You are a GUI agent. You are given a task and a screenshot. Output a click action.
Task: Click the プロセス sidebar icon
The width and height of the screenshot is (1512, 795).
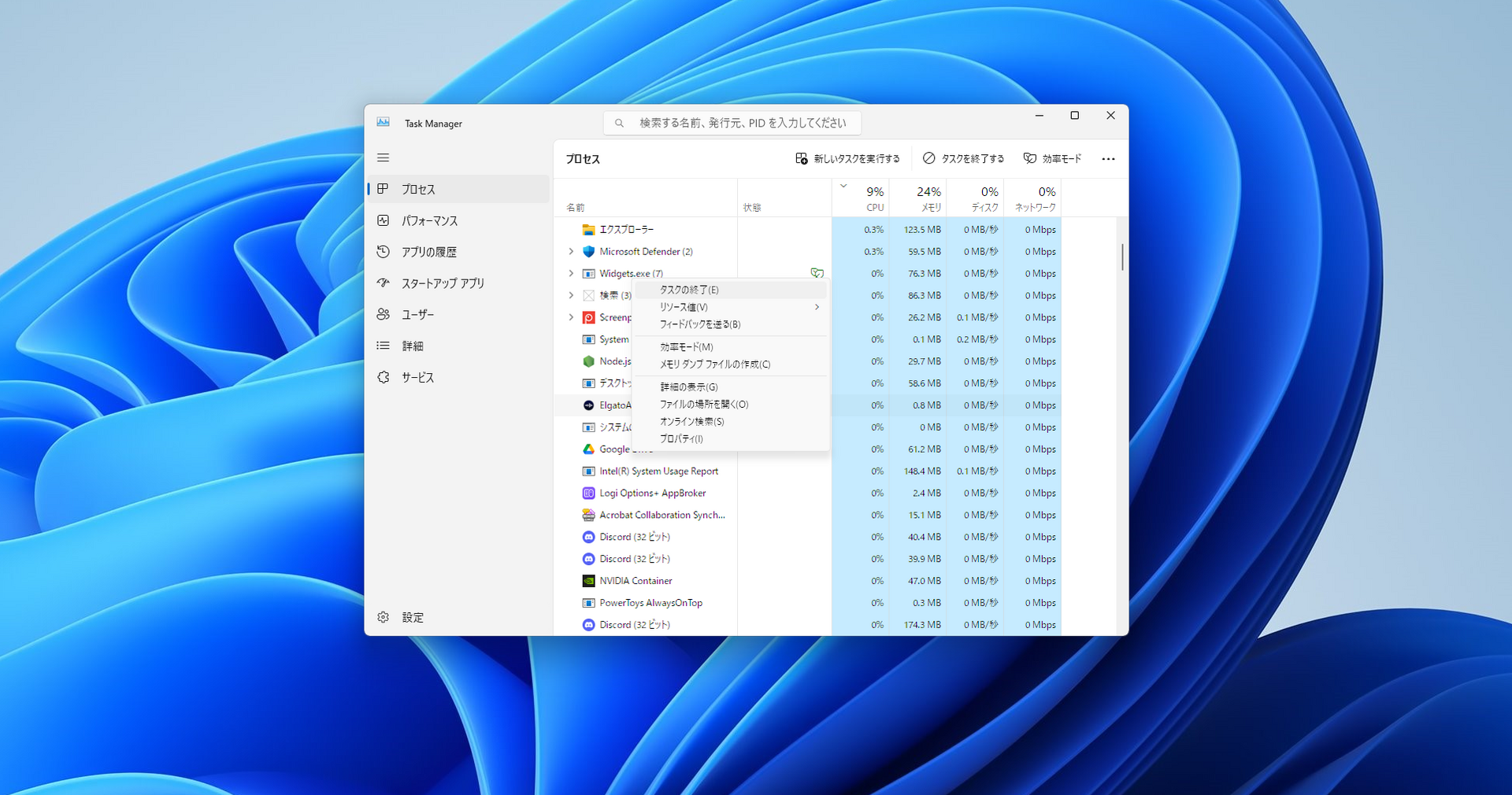click(x=383, y=189)
